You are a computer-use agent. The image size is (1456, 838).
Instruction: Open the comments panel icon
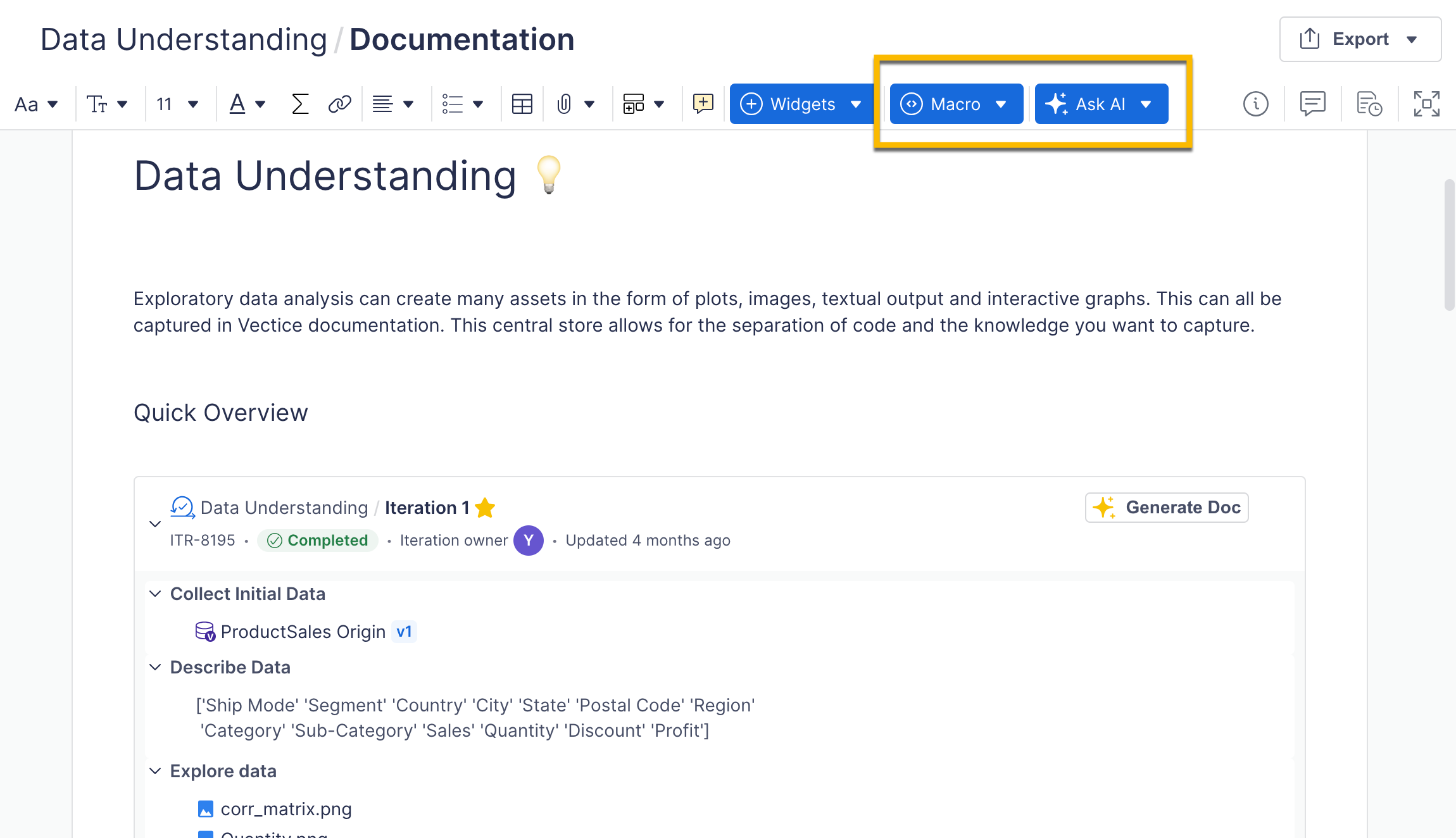click(x=1312, y=104)
